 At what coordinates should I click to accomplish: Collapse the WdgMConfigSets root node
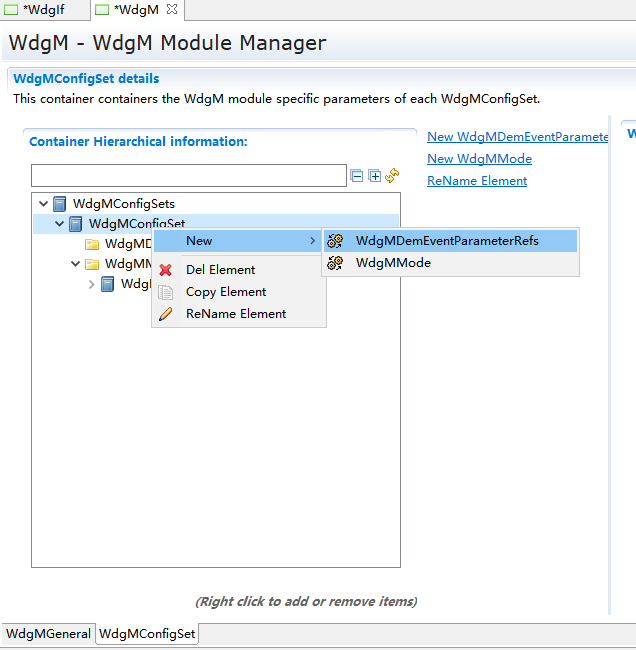[x=43, y=204]
